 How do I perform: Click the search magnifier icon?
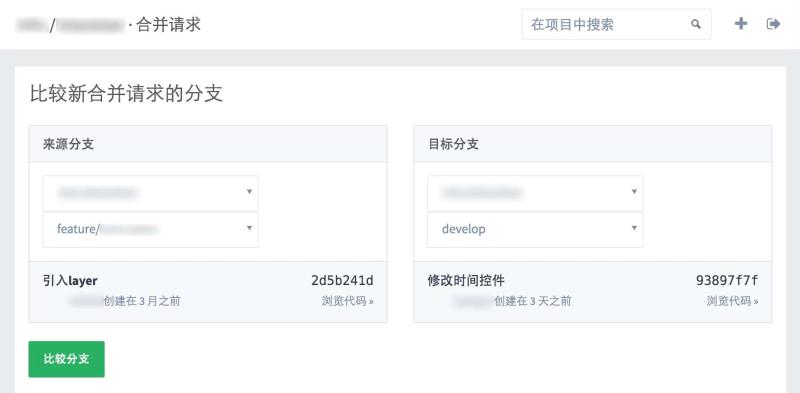696,24
